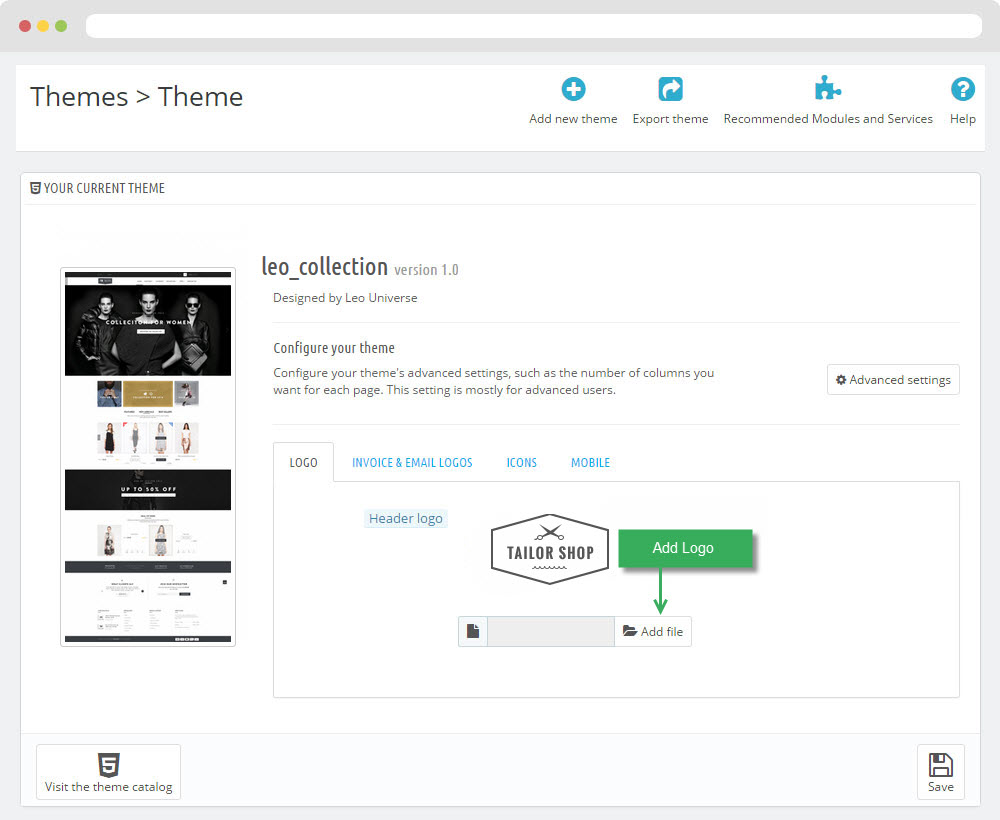Image resolution: width=1000 pixels, height=820 pixels.
Task: Click the red close window dot
Action: pos(25,26)
